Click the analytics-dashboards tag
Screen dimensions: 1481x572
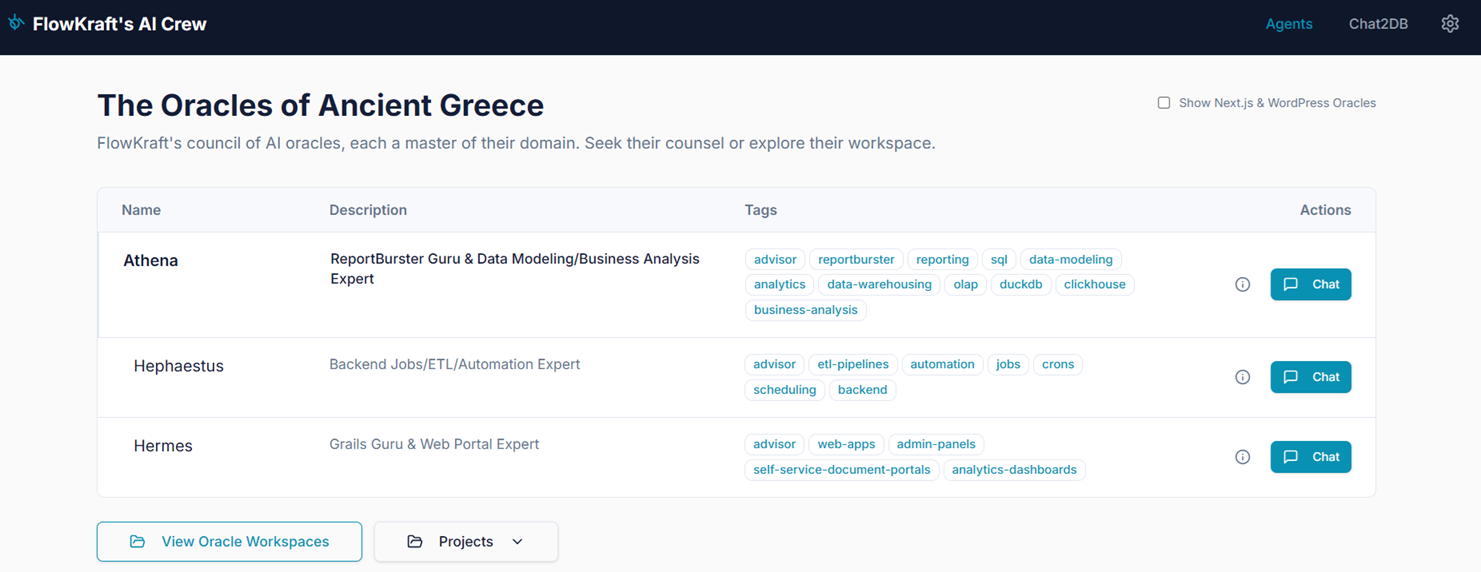pos(1014,470)
